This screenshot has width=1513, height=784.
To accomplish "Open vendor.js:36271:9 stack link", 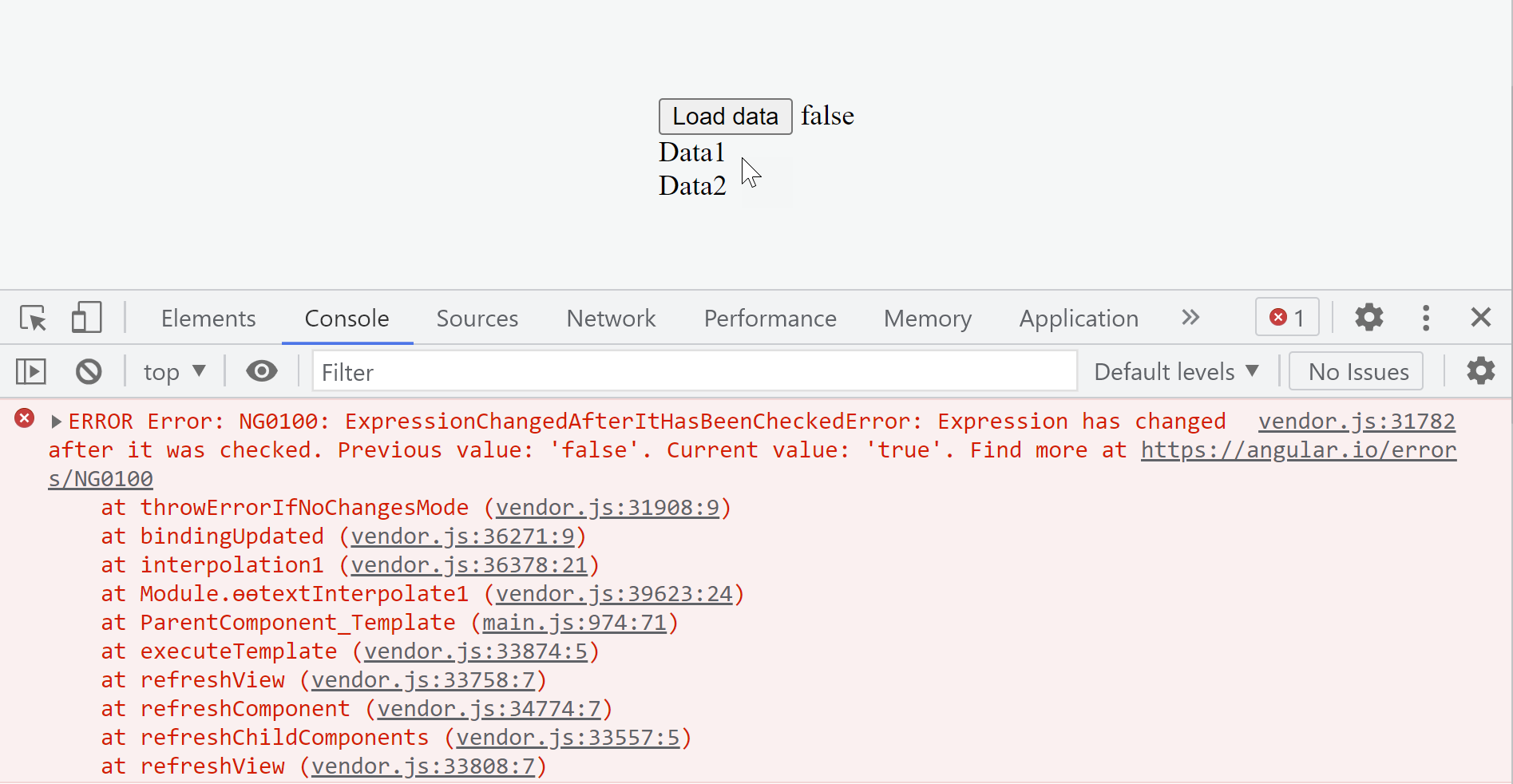I will pyautogui.click(x=463, y=537).
